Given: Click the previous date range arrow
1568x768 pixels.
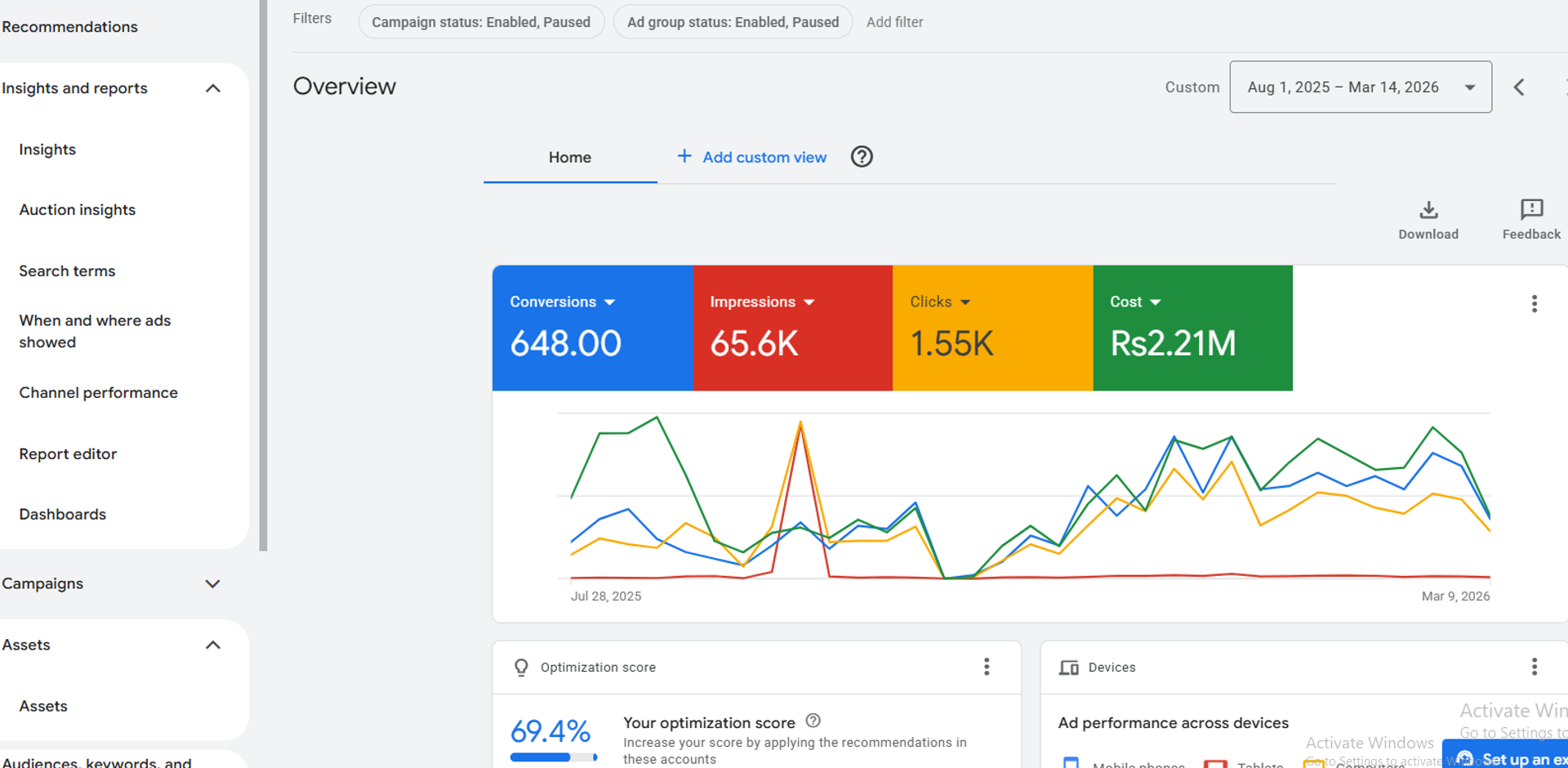Looking at the screenshot, I should (x=1519, y=87).
